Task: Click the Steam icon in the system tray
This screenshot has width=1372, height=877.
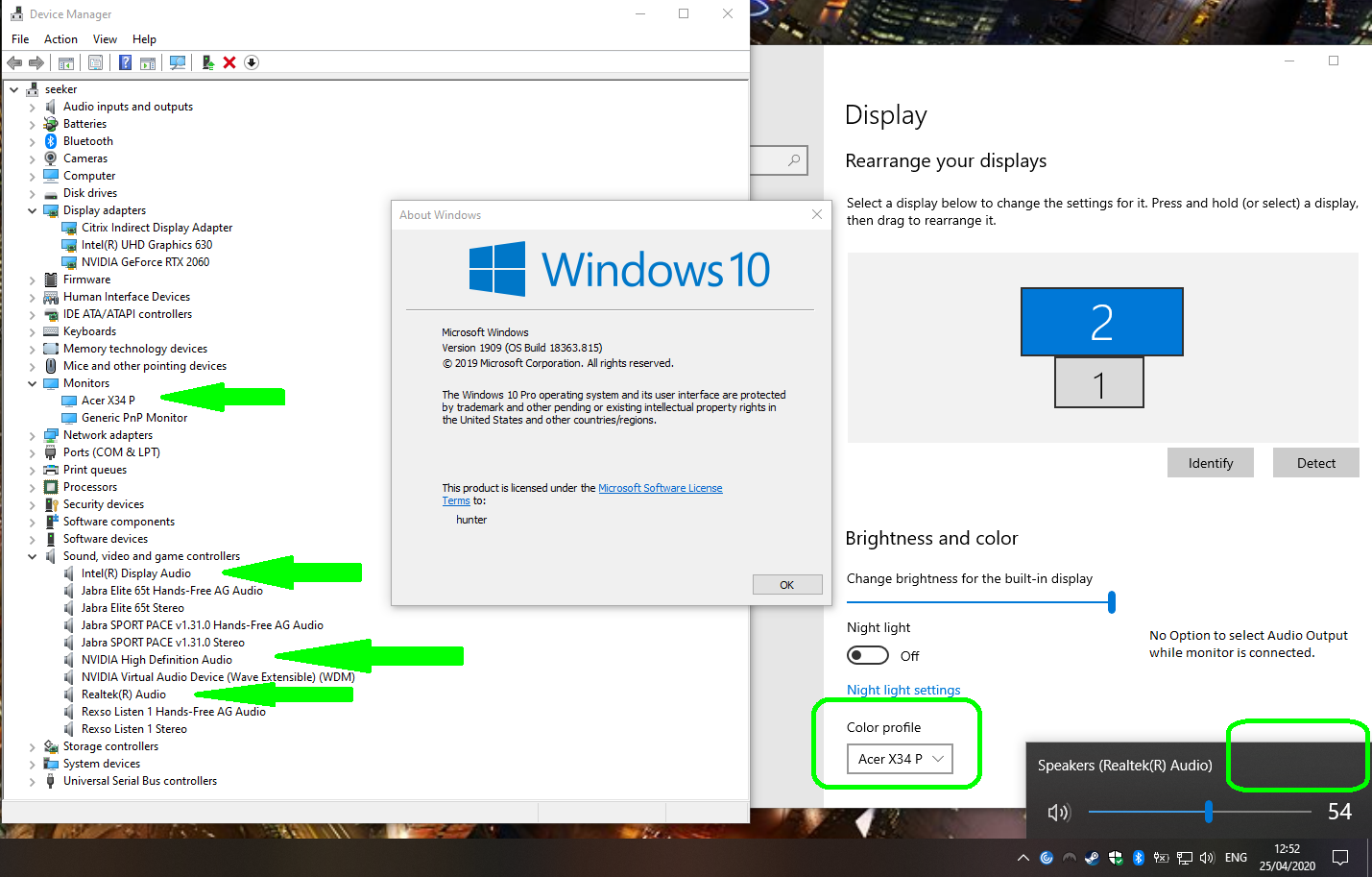Action: click(1092, 858)
